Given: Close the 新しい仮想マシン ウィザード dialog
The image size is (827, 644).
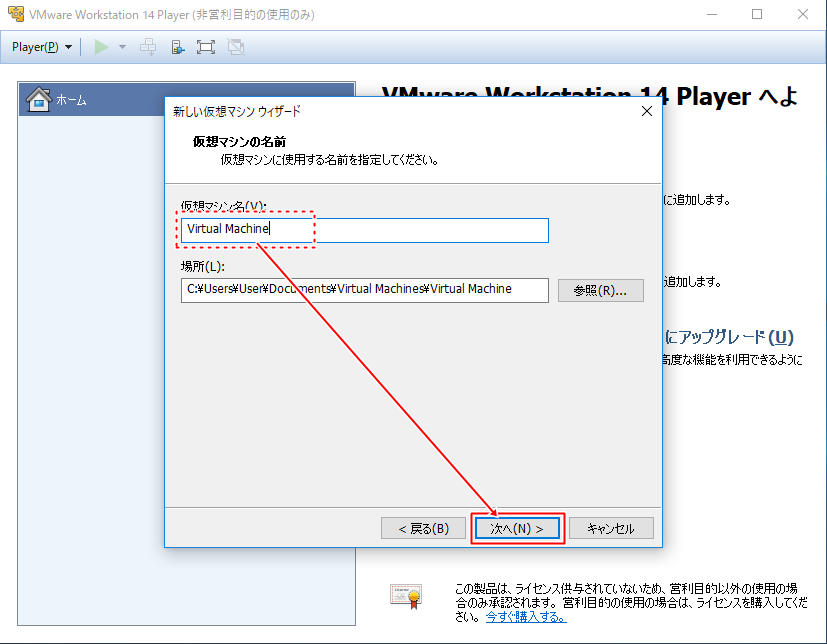Looking at the screenshot, I should pyautogui.click(x=647, y=111).
